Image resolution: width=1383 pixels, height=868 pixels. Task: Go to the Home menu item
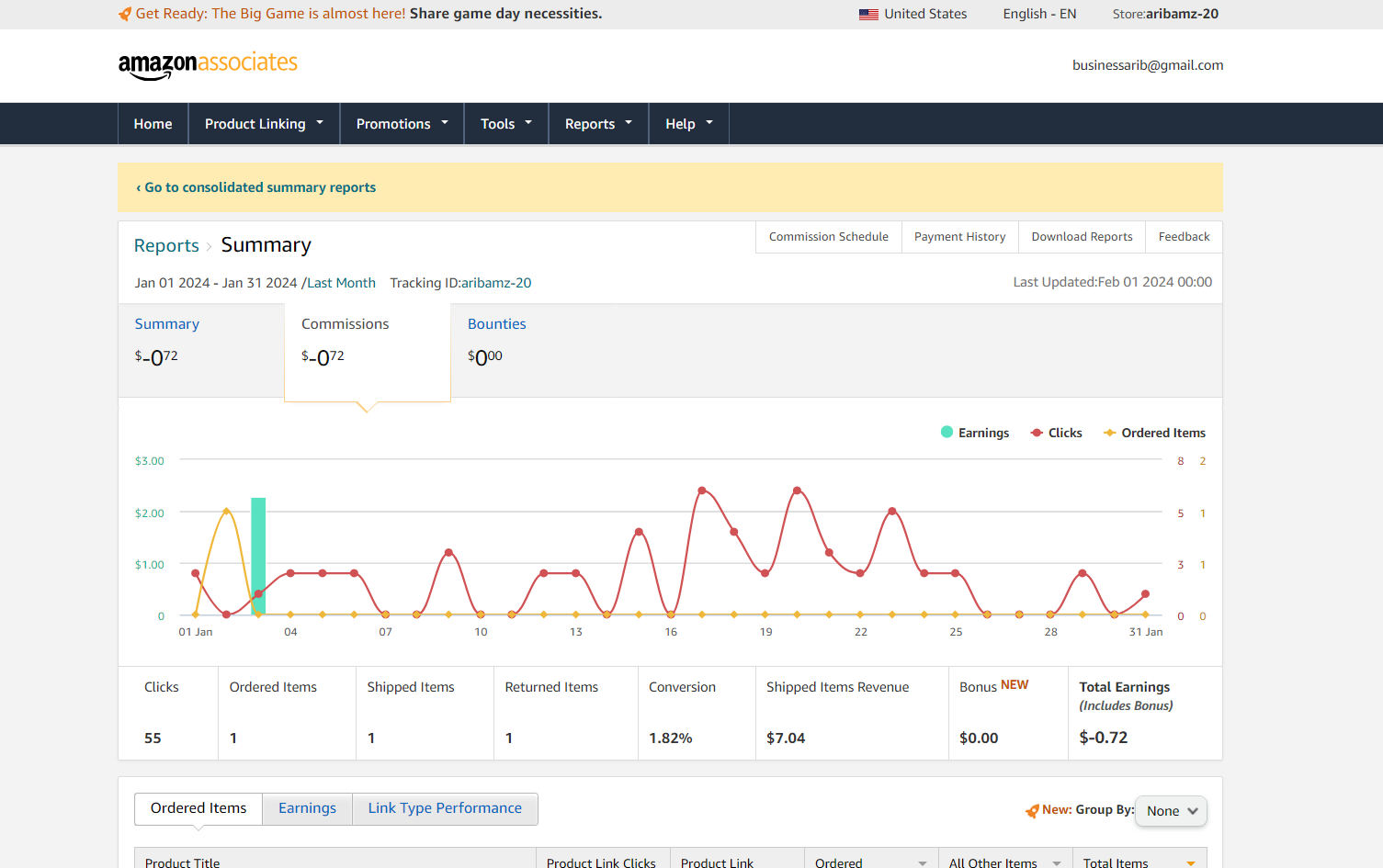[x=153, y=124]
